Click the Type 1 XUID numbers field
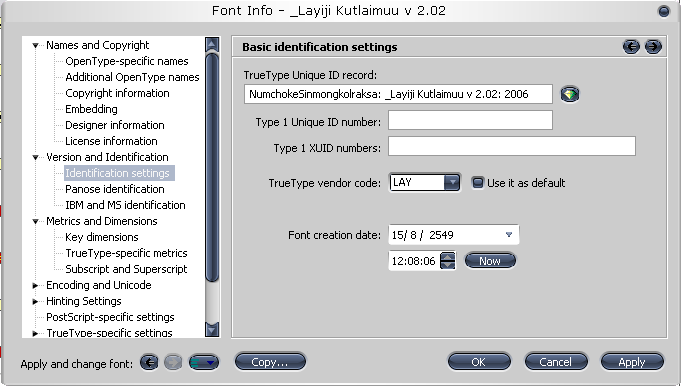 pos(512,146)
